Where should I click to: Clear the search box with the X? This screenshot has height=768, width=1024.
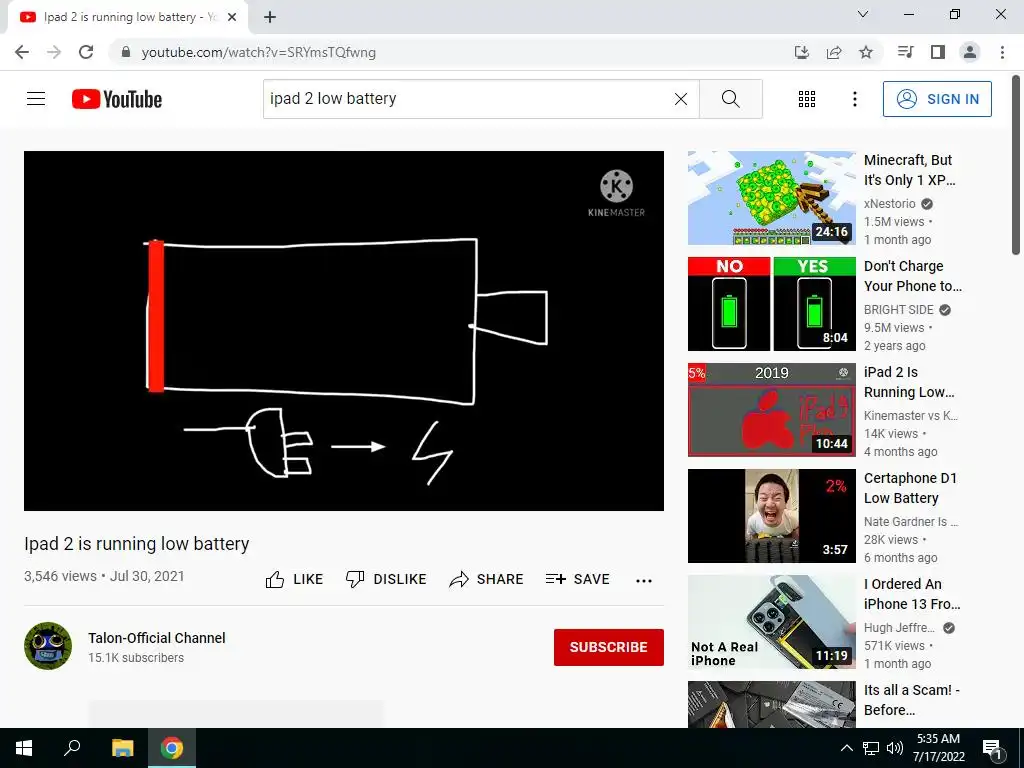pos(680,99)
